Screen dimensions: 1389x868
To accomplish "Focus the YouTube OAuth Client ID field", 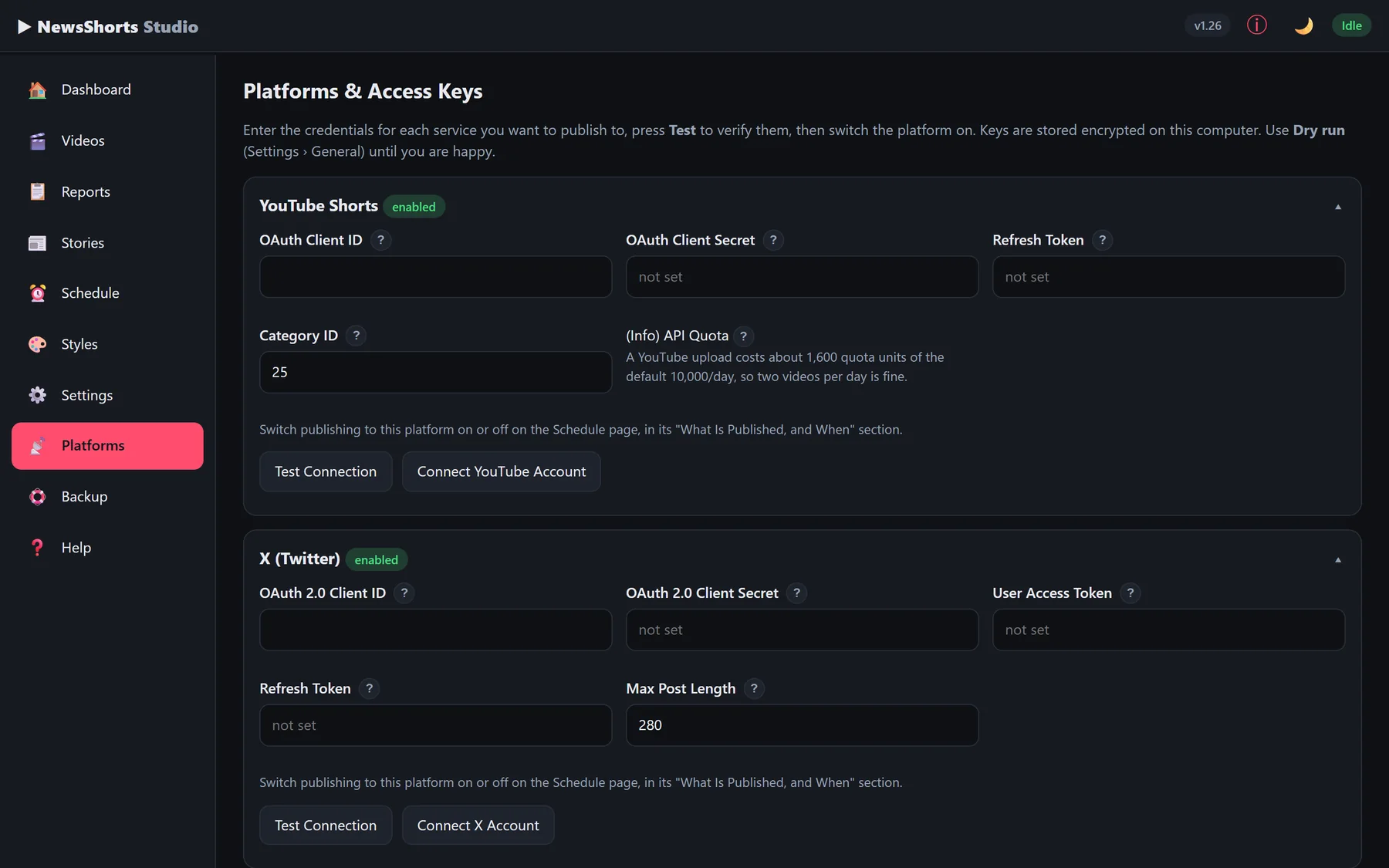I will coord(435,277).
